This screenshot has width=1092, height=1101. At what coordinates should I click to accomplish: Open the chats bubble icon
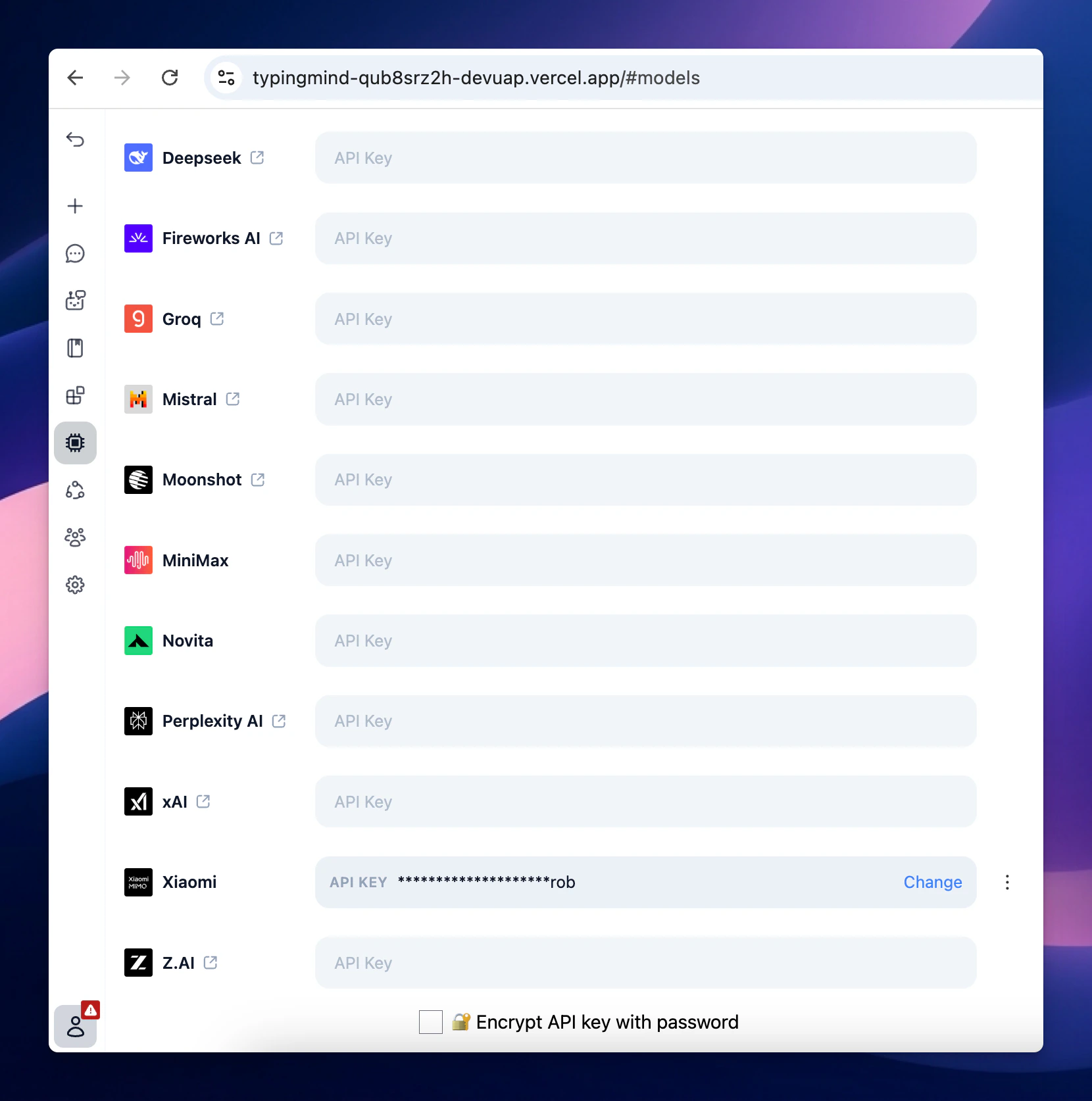75,253
